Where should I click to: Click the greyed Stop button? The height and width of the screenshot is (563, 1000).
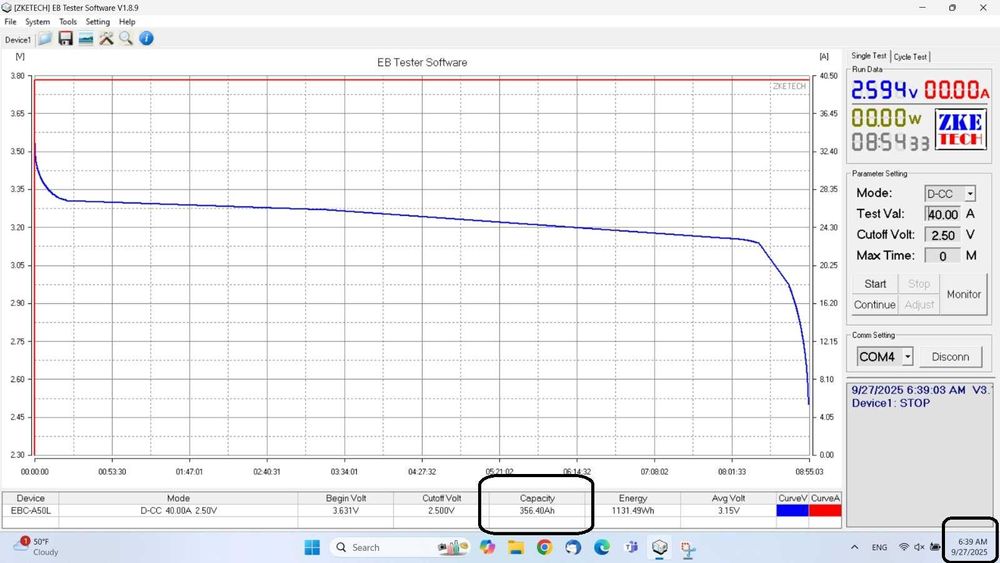pos(919,284)
